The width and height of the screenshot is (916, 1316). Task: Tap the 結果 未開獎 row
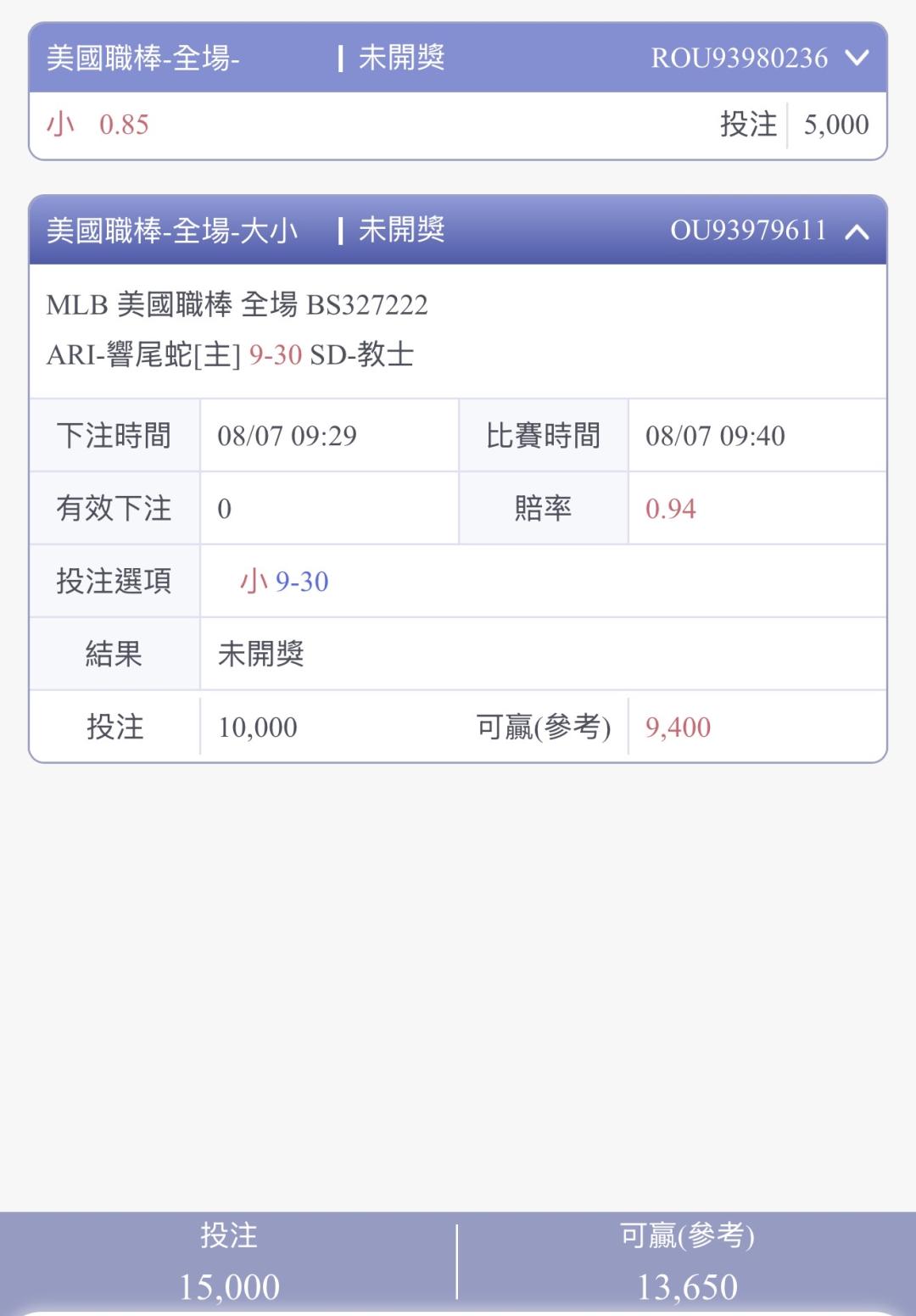point(458,654)
